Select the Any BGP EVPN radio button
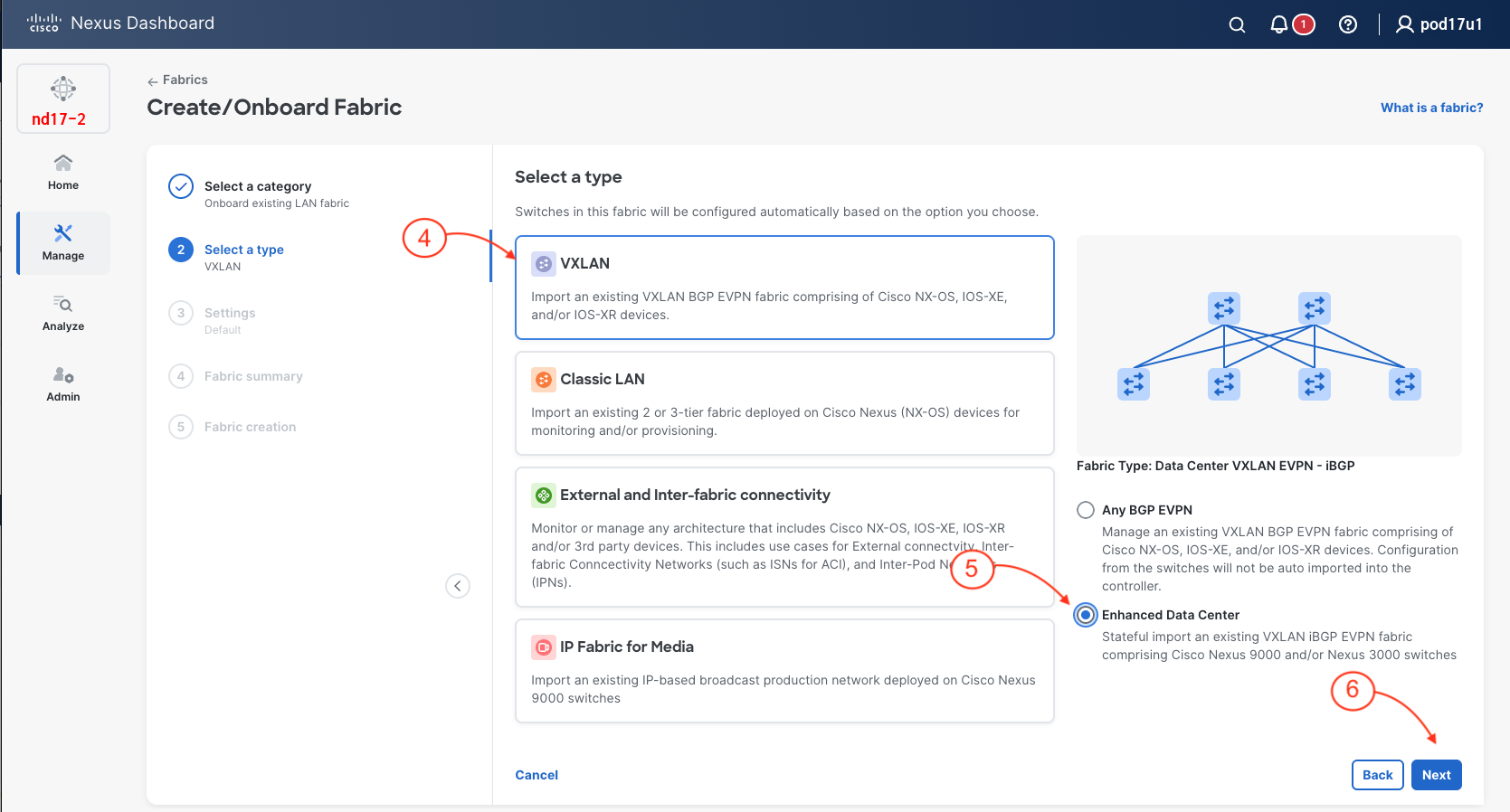This screenshot has width=1510, height=812. pyautogui.click(x=1086, y=510)
